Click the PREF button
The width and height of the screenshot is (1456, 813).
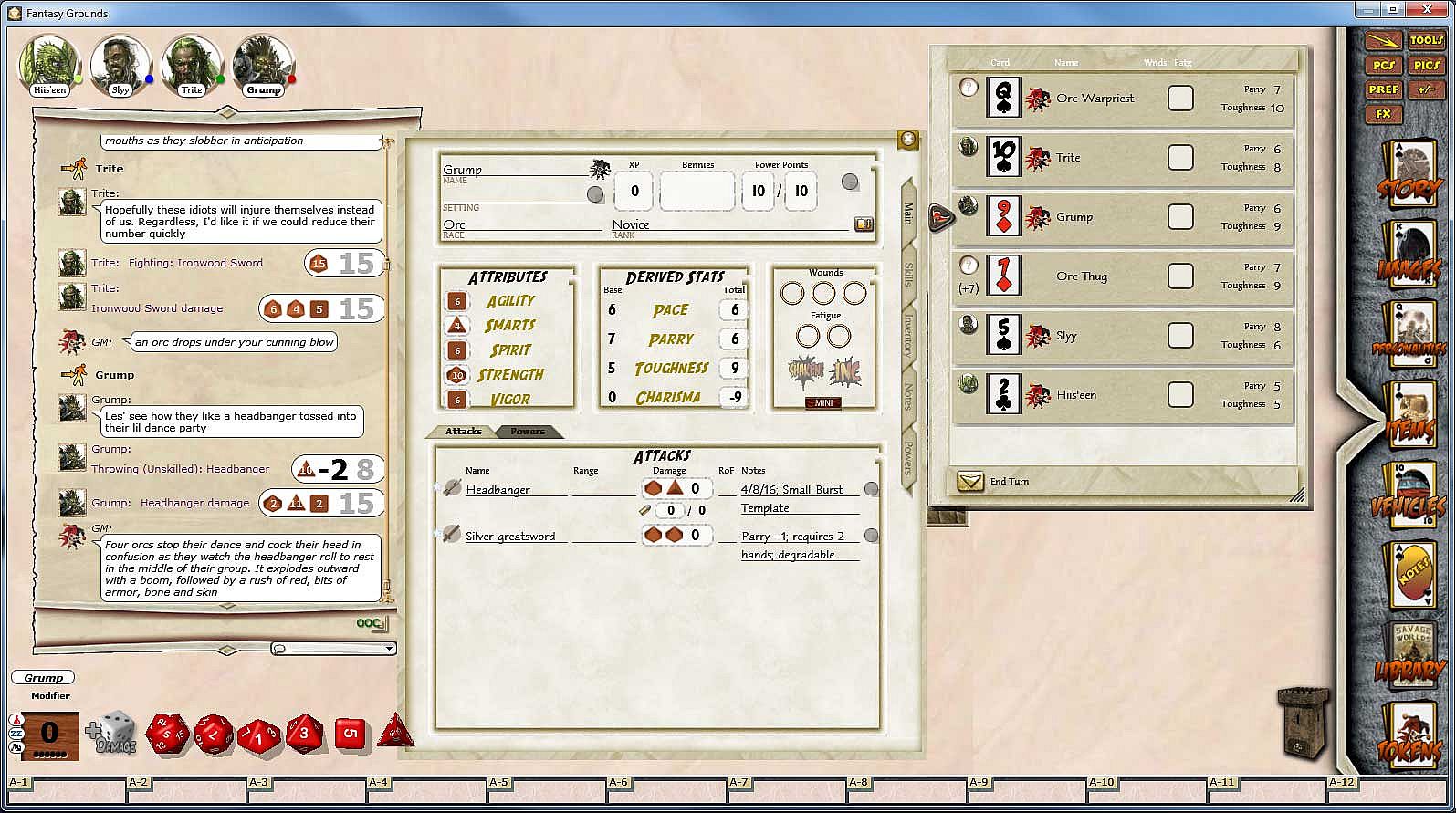pyautogui.click(x=1384, y=89)
